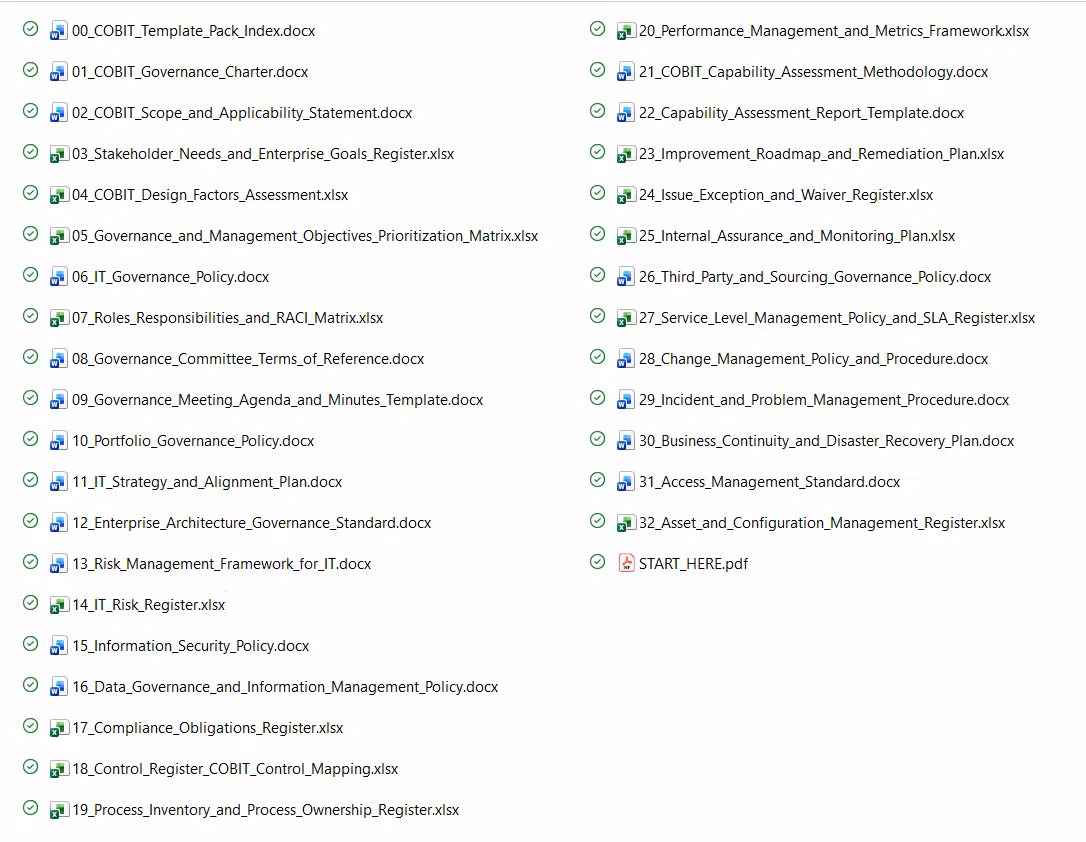The image size is (1086, 842).
Task: Click sync status checkmark for 26_Third_Party_and_Sourcing_Governance_Policy.docx
Action: pyautogui.click(x=598, y=275)
